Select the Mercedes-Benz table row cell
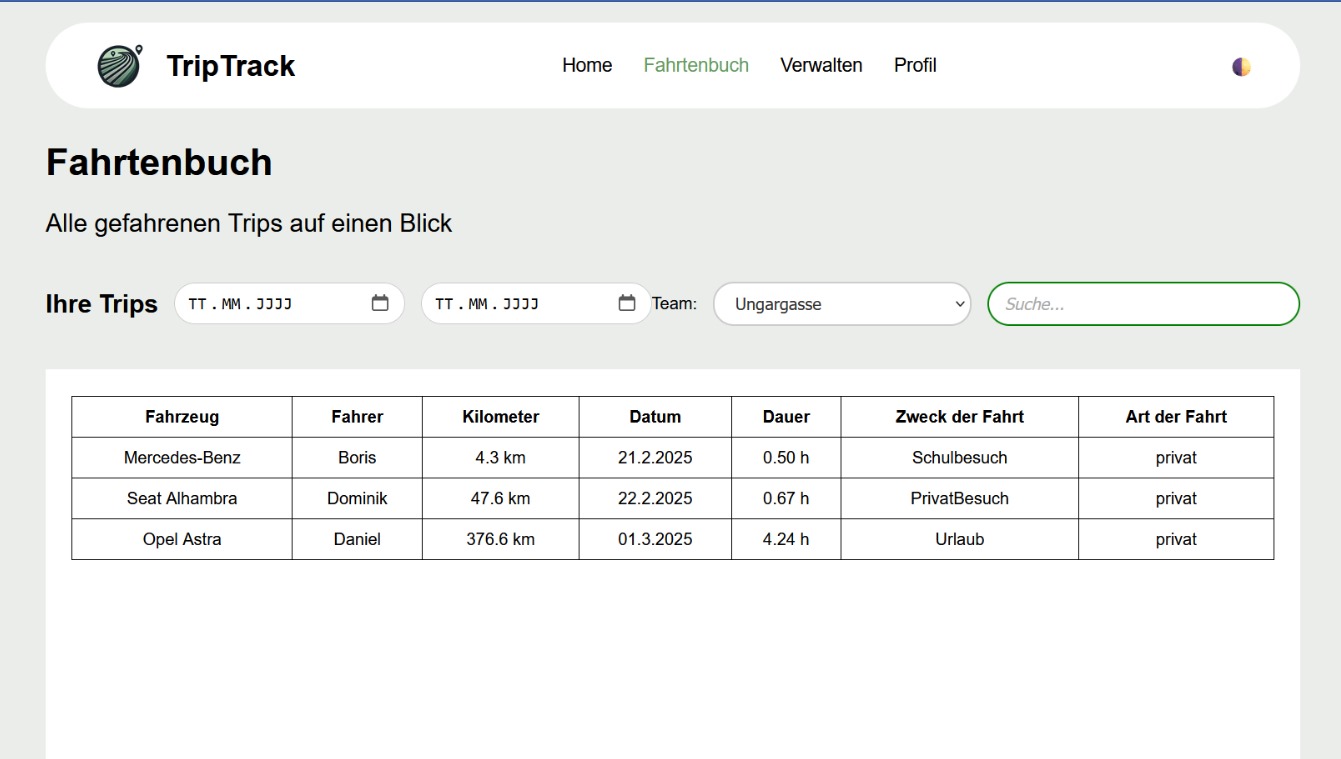The height and width of the screenshot is (759, 1341). 182,458
